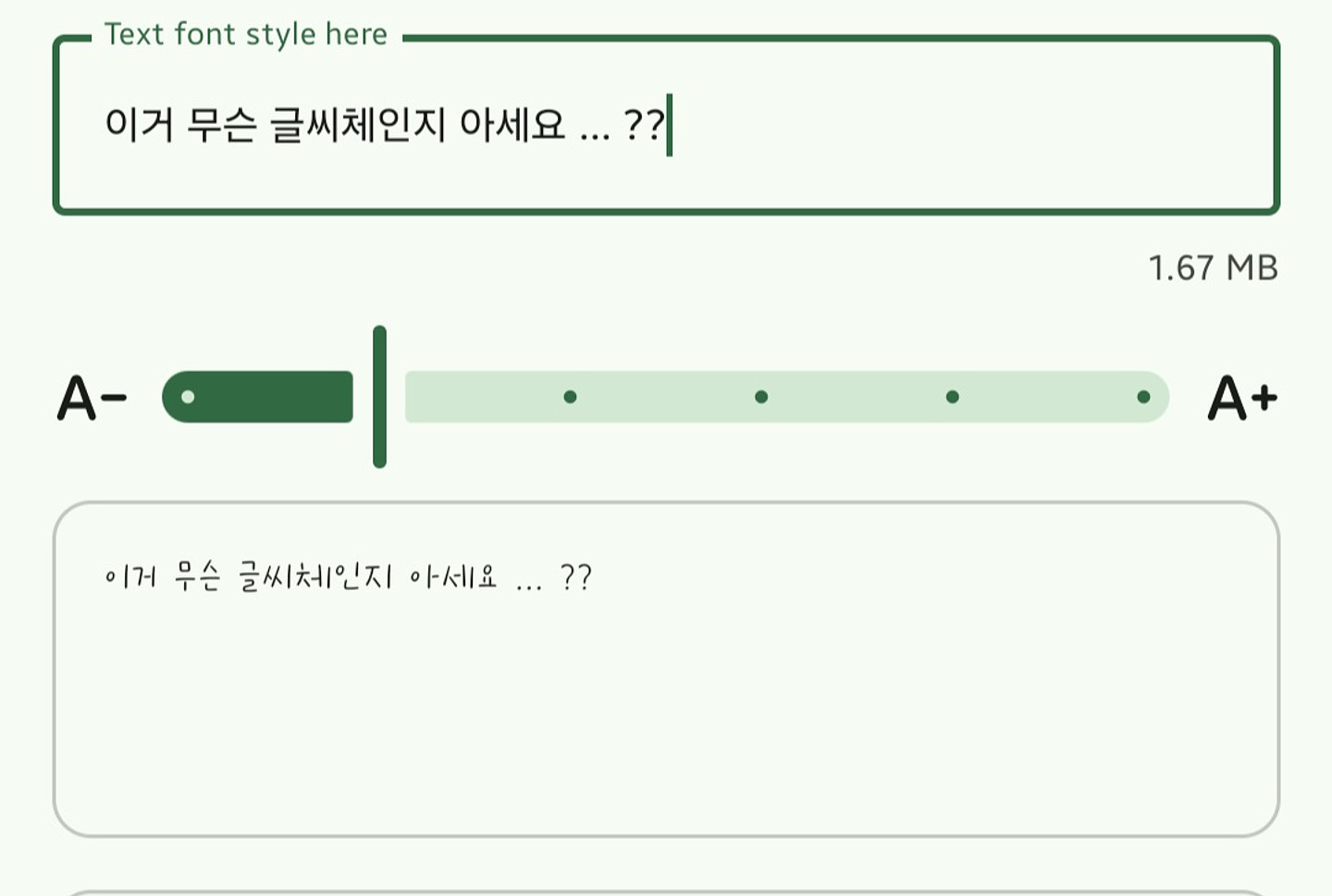Tap the 1.67 MB font file size label

pyautogui.click(x=1213, y=268)
